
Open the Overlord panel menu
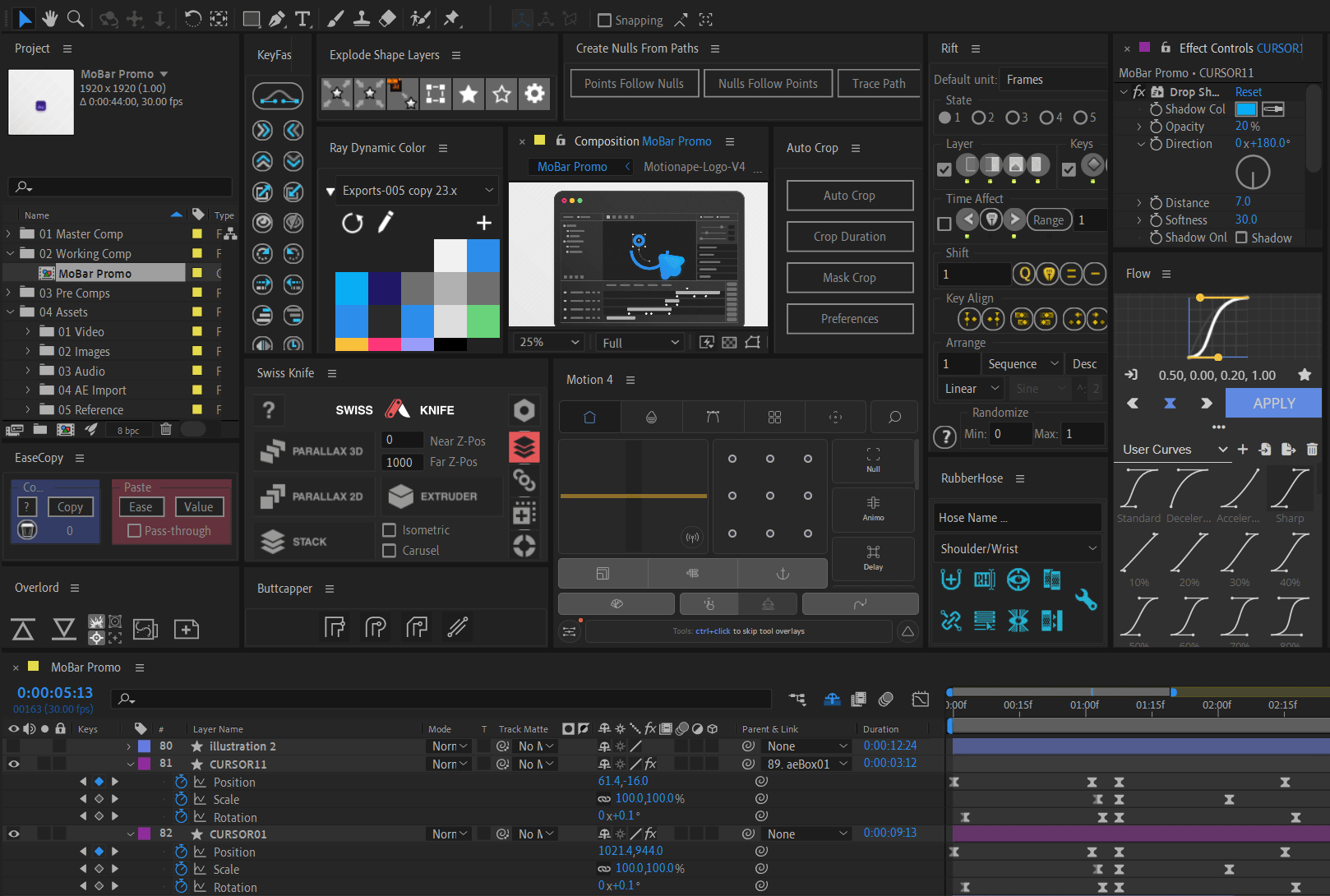75,589
